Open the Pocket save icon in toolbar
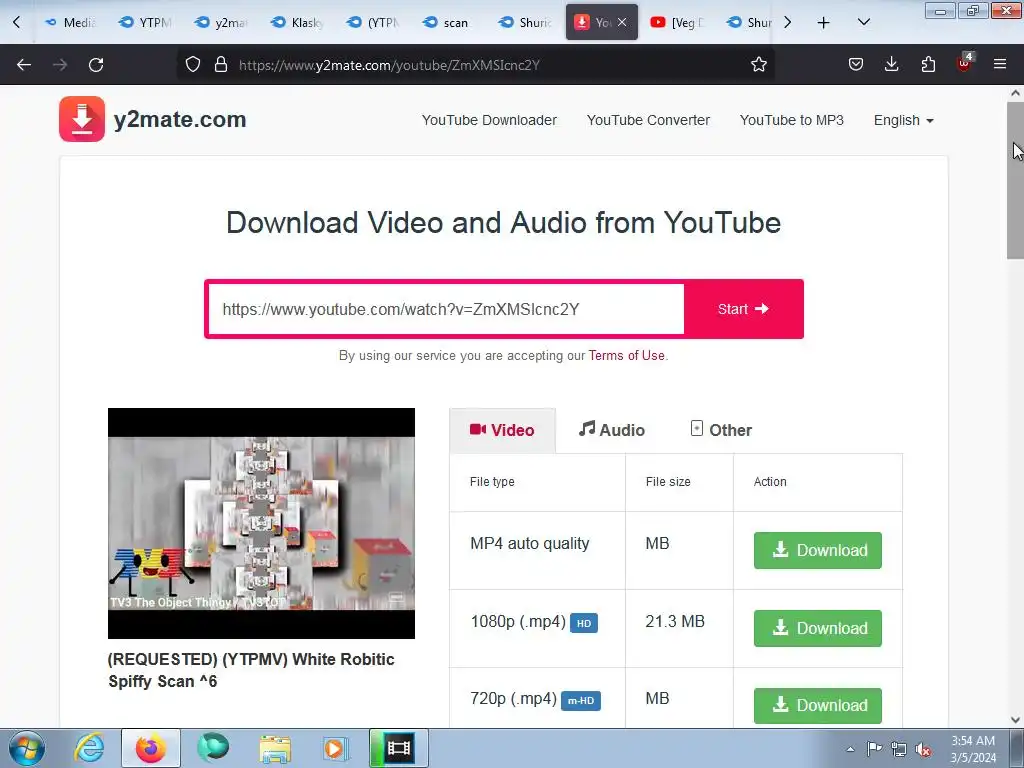 [856, 64]
